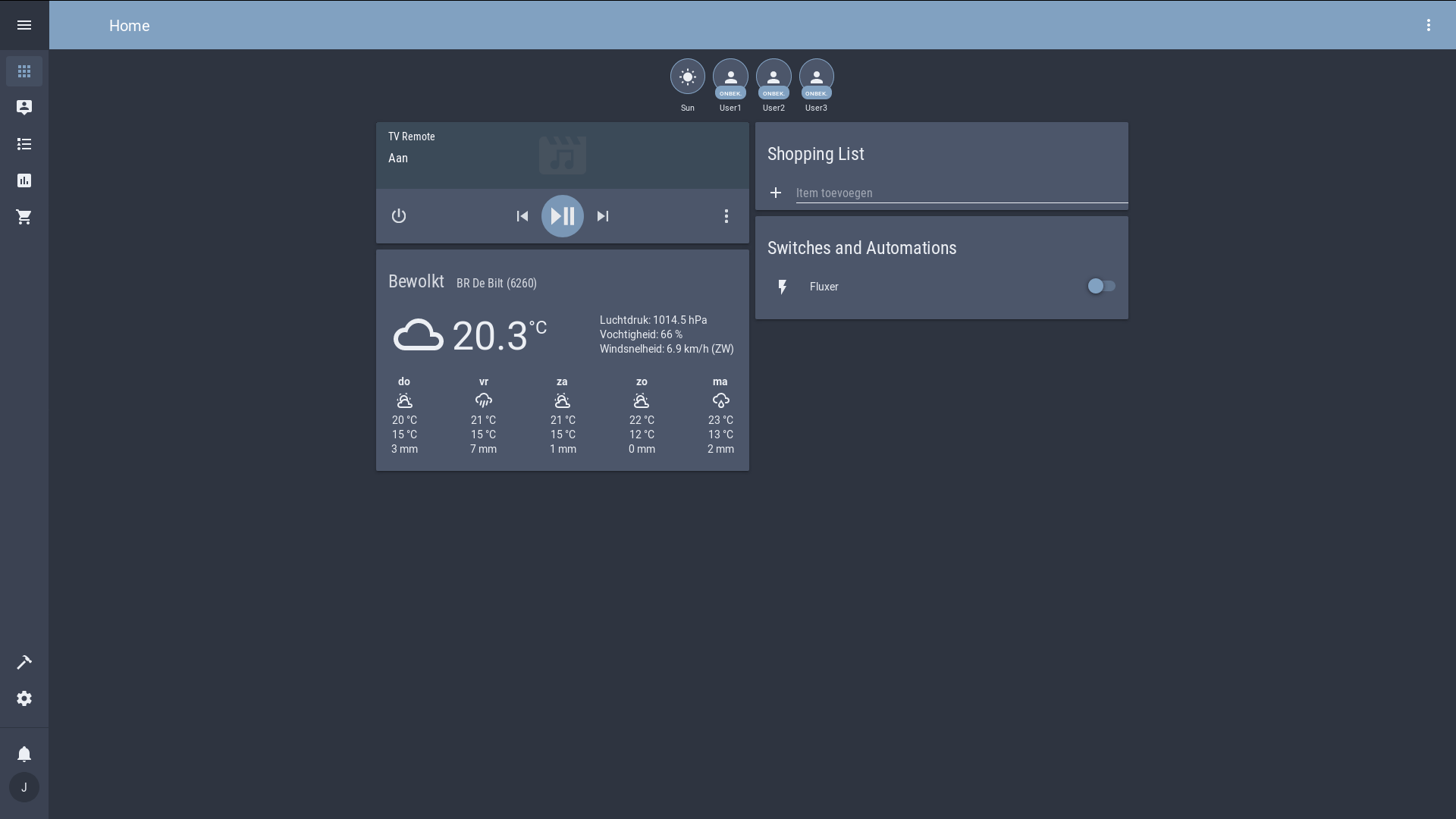This screenshot has height=819, width=1456.
Task: Skip to next track on TV Remote
Action: 603,216
